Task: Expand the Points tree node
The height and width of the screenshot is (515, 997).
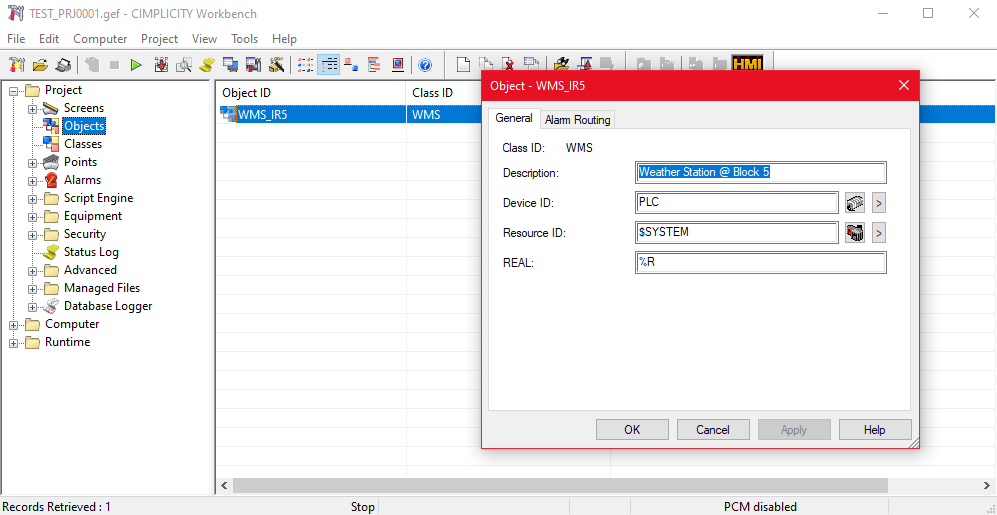Action: click(32, 163)
